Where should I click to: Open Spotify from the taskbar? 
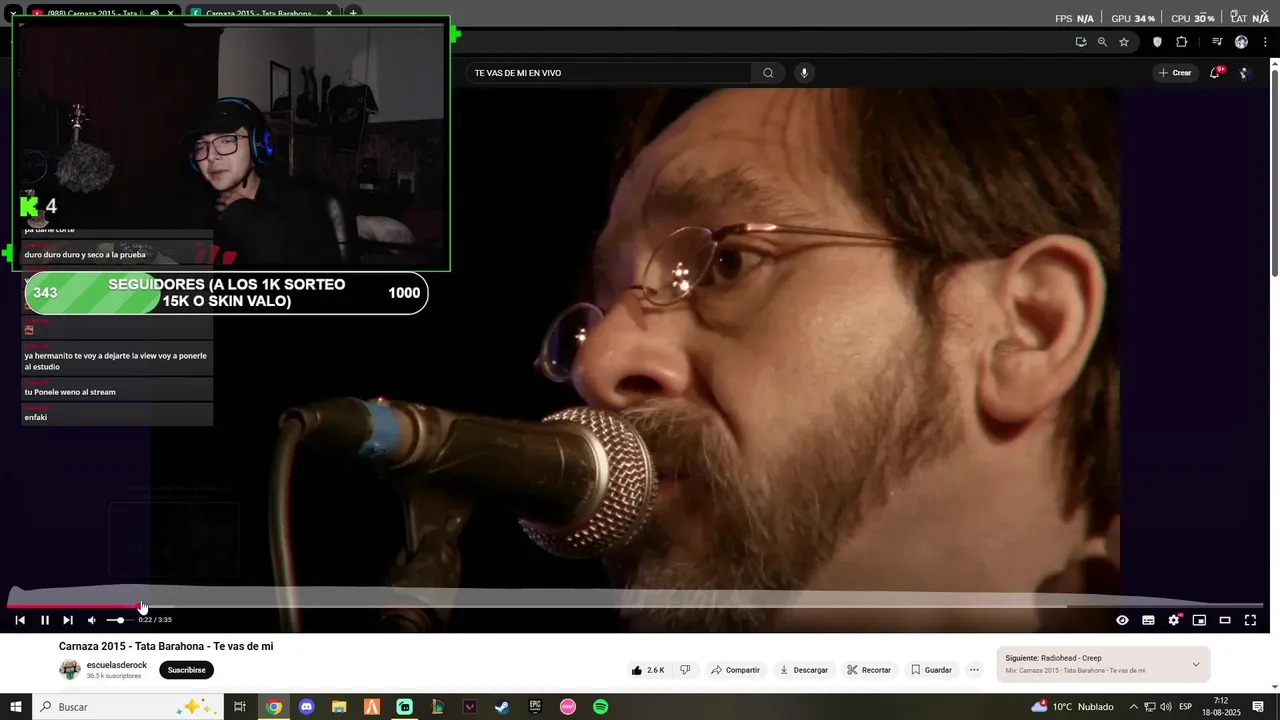[x=601, y=707]
